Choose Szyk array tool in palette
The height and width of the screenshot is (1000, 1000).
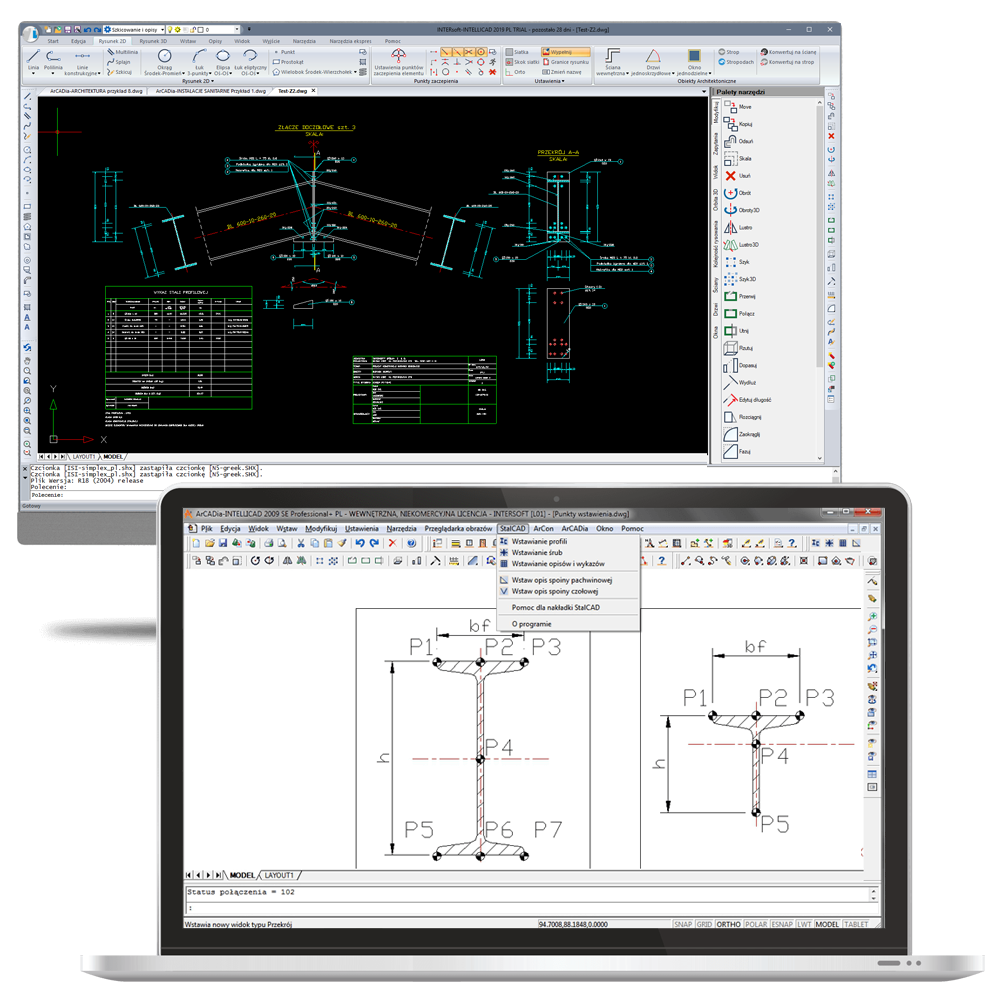pyautogui.click(x=737, y=262)
